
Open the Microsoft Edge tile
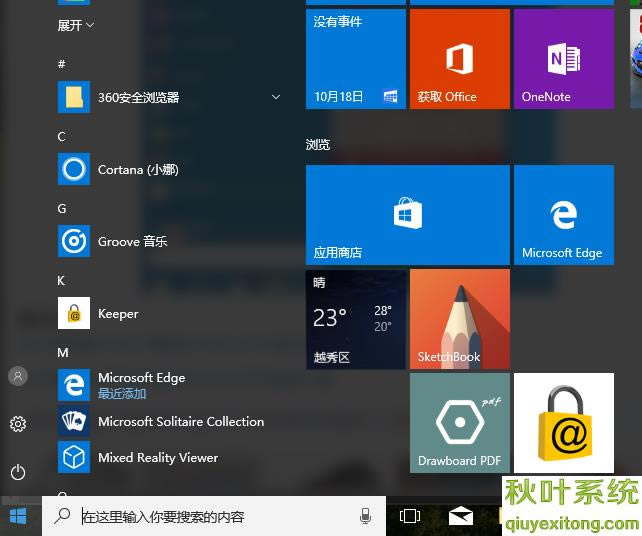point(564,215)
